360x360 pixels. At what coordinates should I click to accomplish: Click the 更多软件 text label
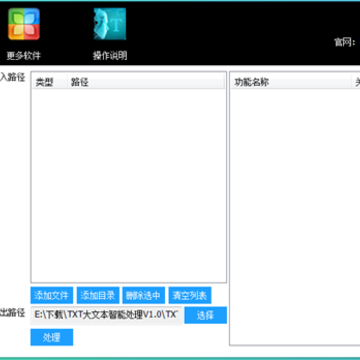[x=24, y=55]
